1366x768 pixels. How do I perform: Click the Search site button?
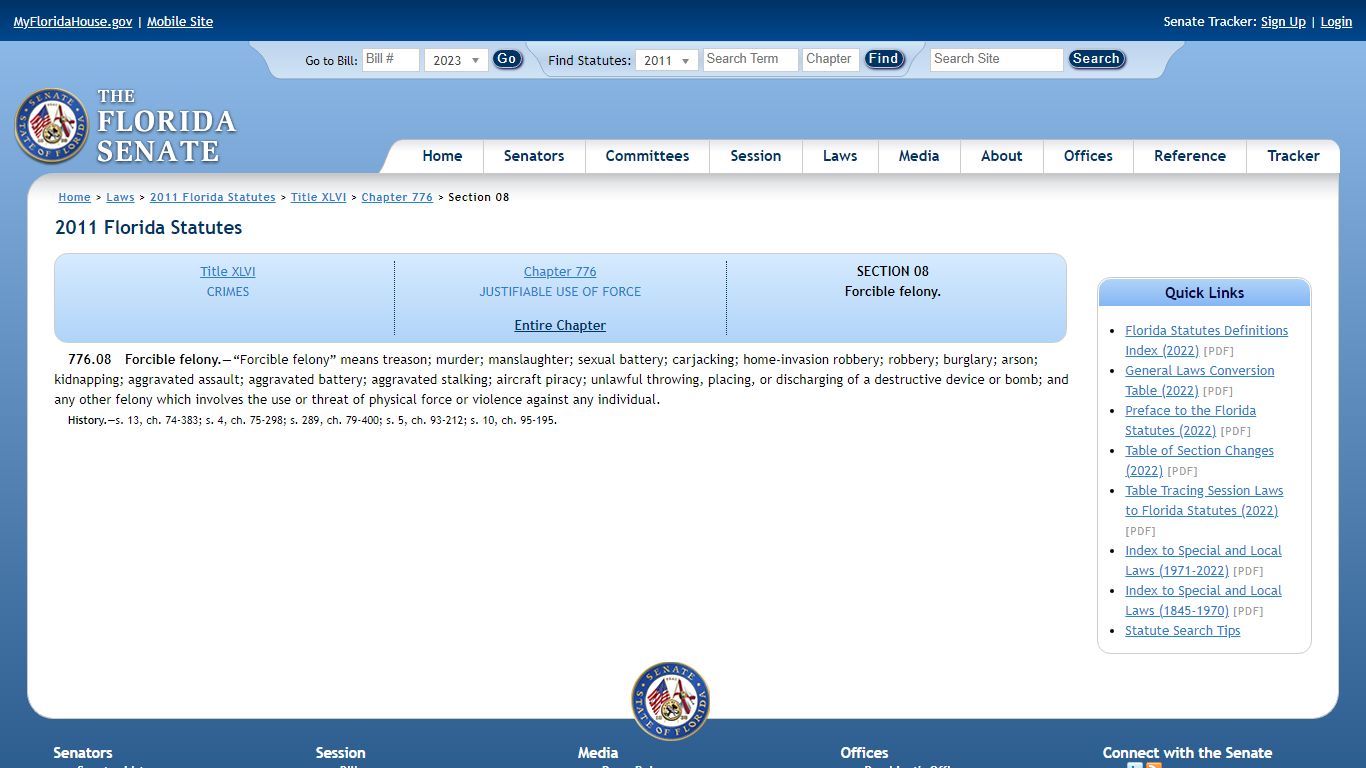tap(1096, 59)
